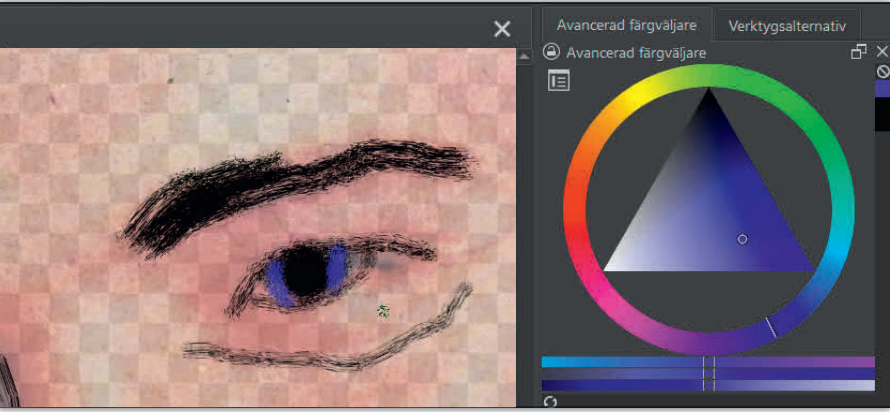Click the canvas scrollbar up arrow
890x412 pixels.
pyautogui.click(x=523, y=56)
